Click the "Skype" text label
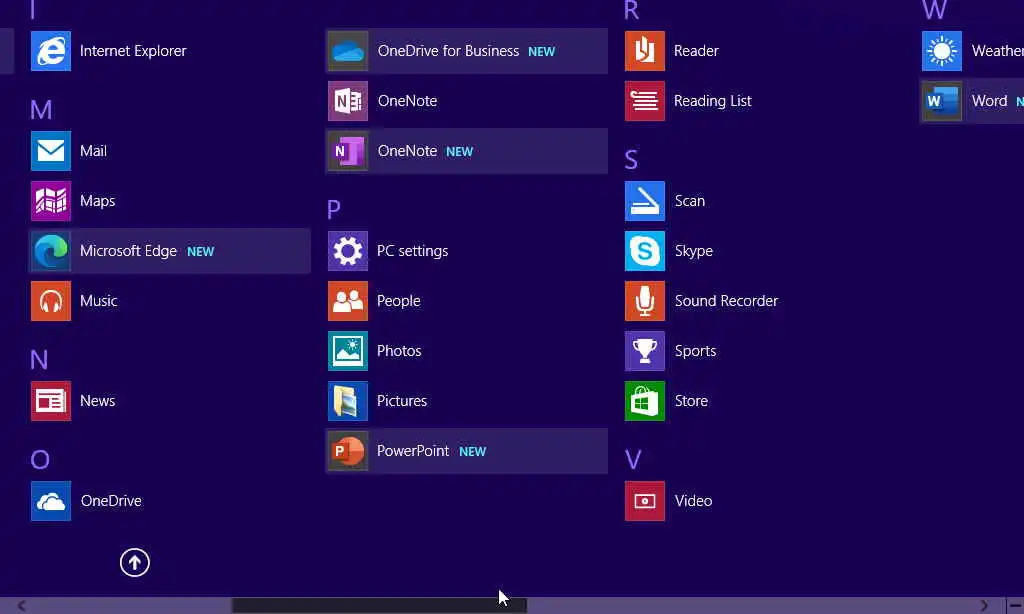 694,251
